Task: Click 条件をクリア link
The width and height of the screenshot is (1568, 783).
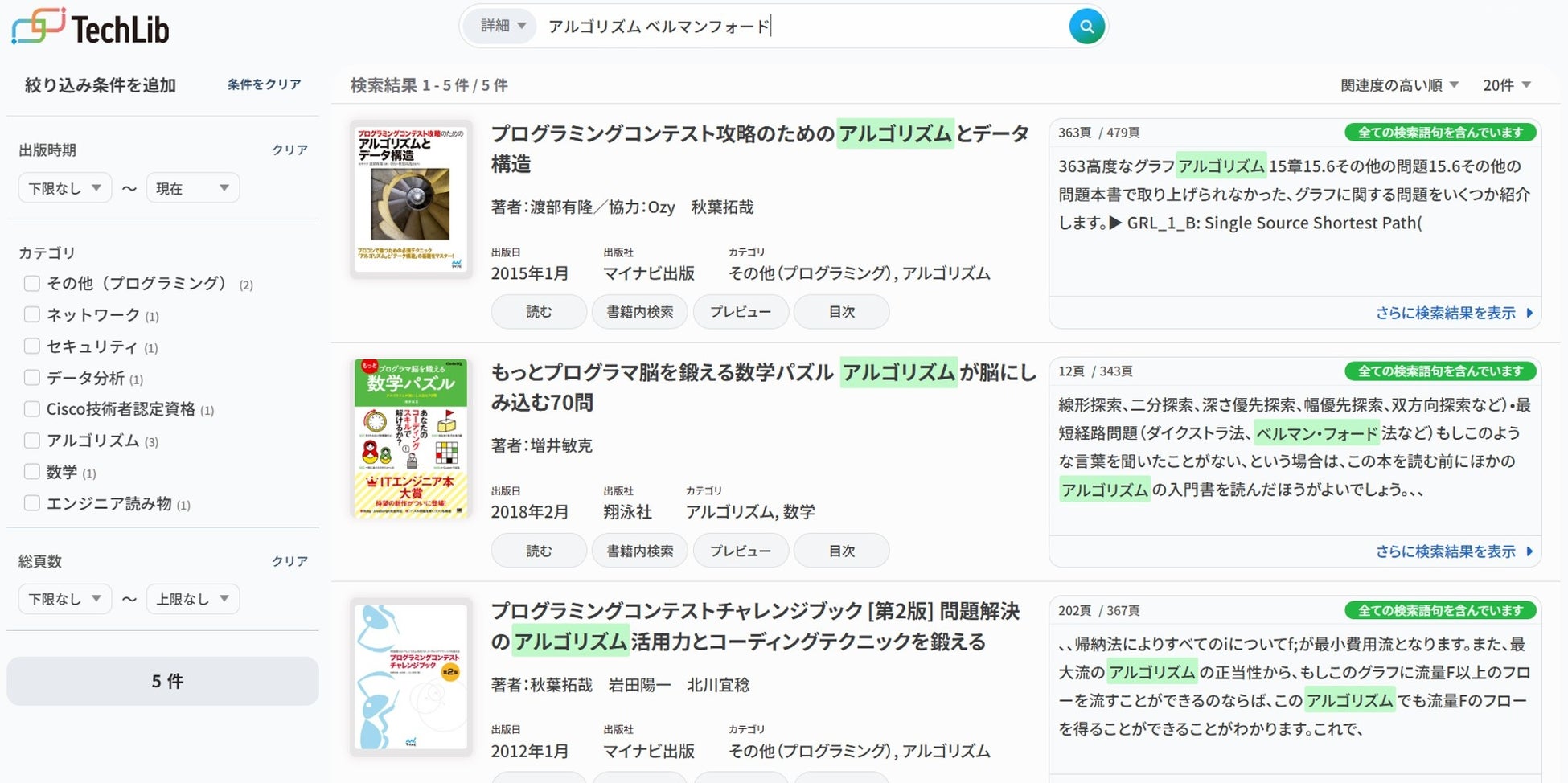Action: pos(264,84)
